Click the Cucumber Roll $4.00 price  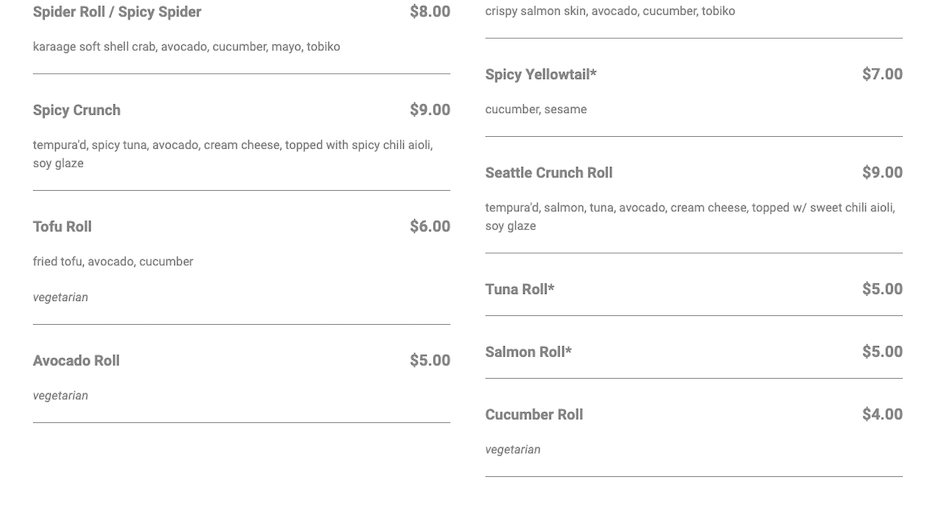point(881,415)
